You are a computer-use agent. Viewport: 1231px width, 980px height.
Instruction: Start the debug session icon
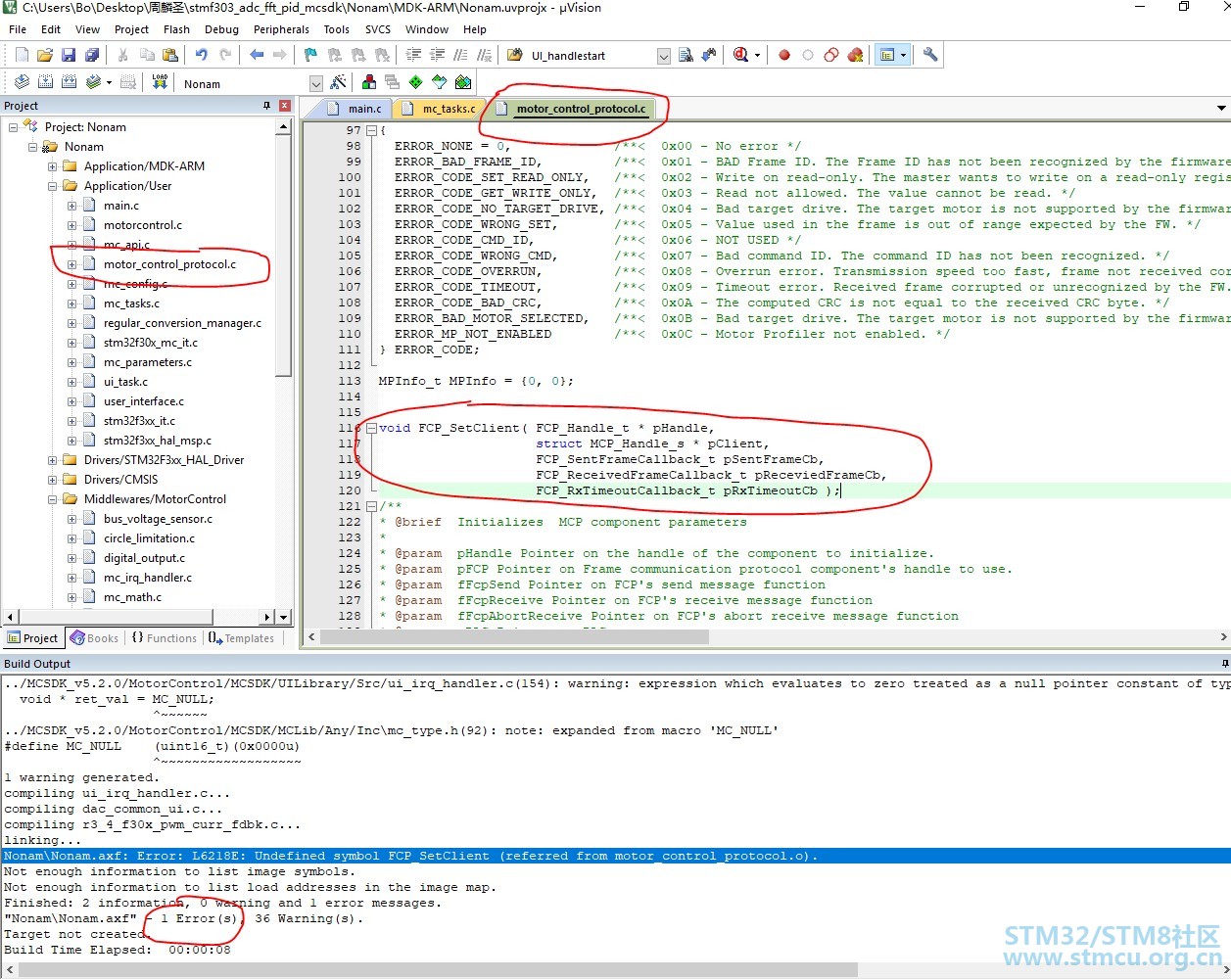point(741,55)
